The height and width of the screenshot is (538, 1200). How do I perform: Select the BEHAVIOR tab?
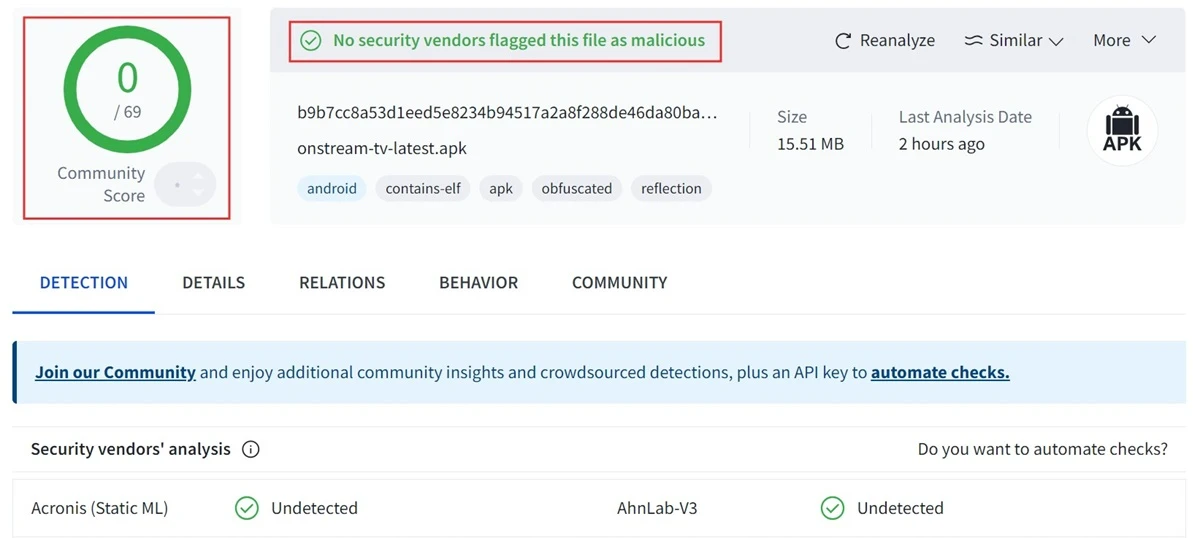(478, 283)
